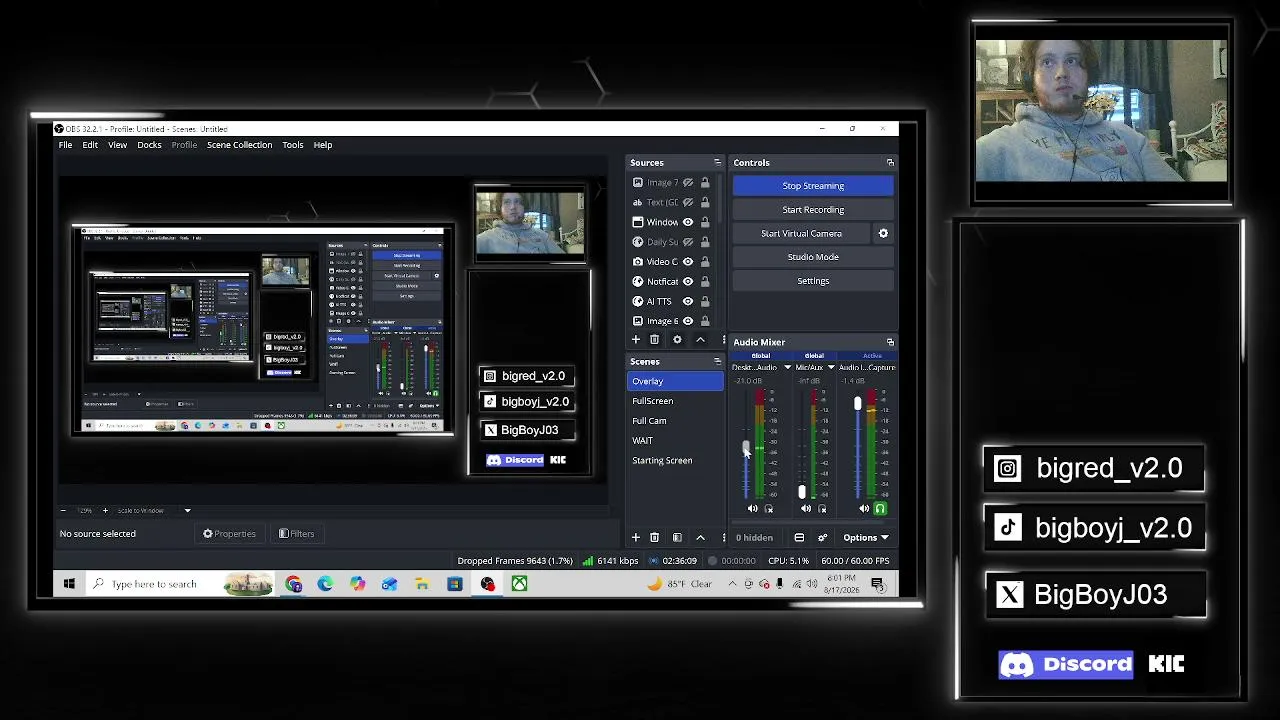Open scene filters icon in Scenes toolbar
1280x720 pixels.
[677, 538]
